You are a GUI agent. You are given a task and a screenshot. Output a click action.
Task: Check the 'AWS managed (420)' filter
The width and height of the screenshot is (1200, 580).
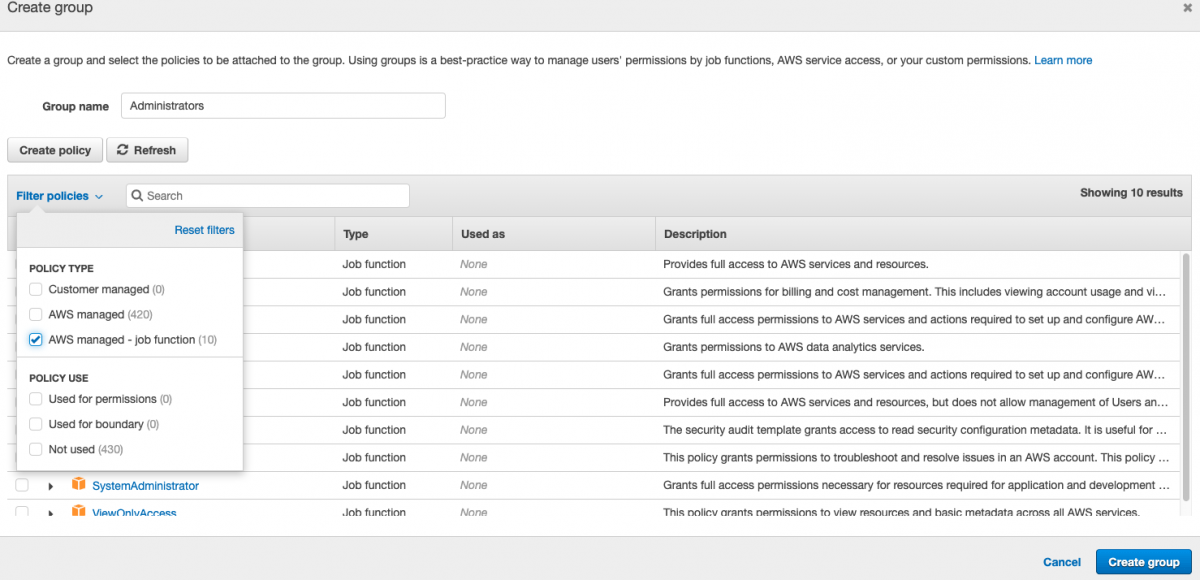35,314
